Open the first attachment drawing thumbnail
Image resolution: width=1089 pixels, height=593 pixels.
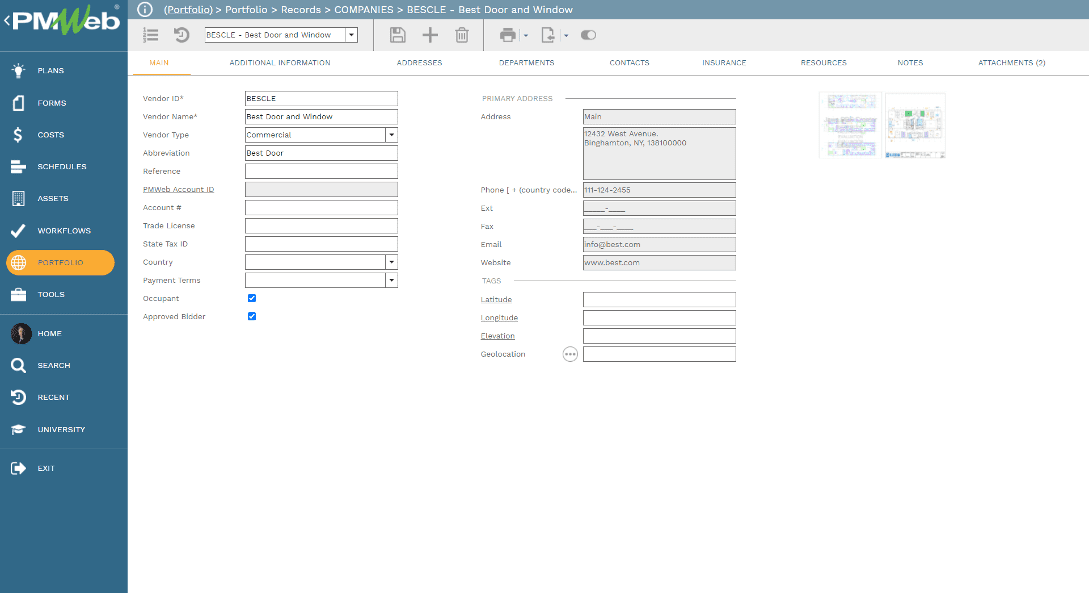849,126
